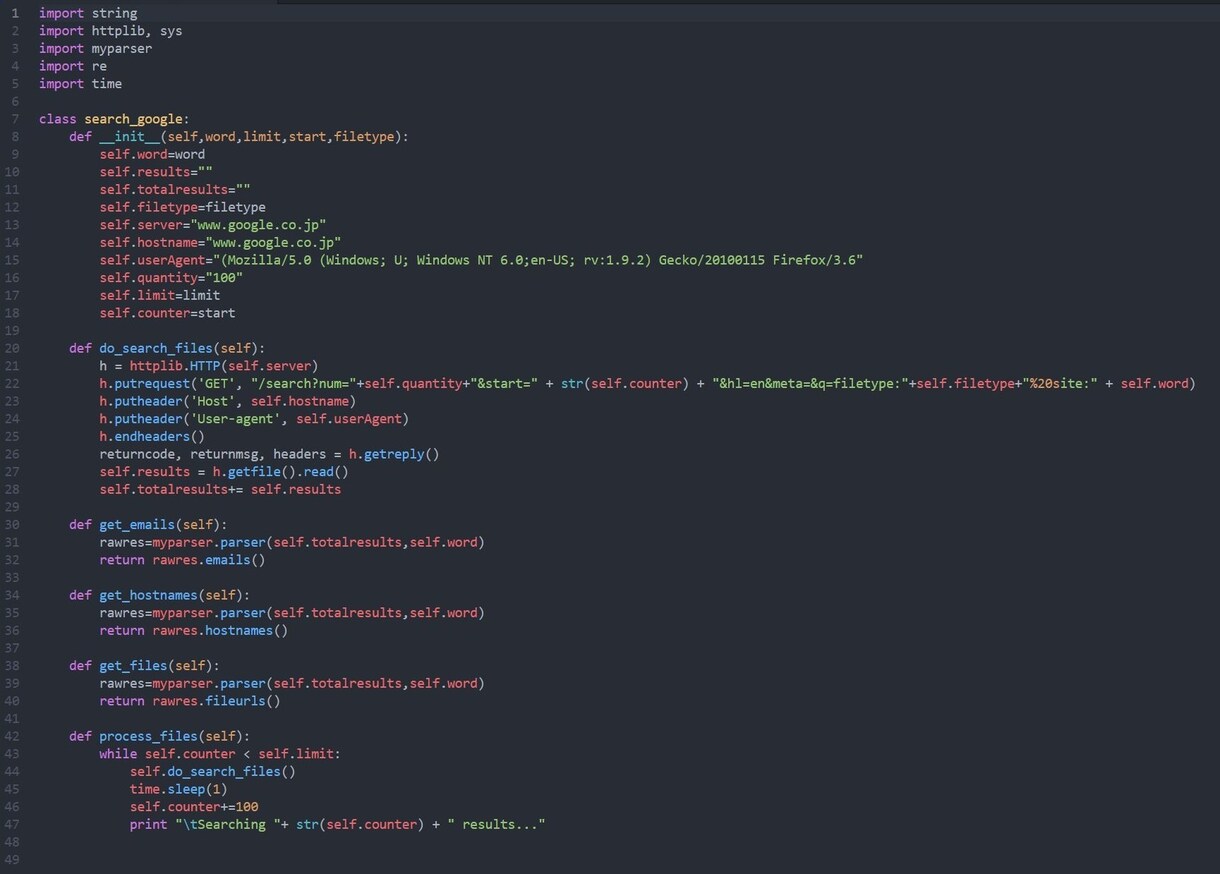Click the "self.hostname" assignment line
Screen dimensions: 1220x874
click(221, 242)
